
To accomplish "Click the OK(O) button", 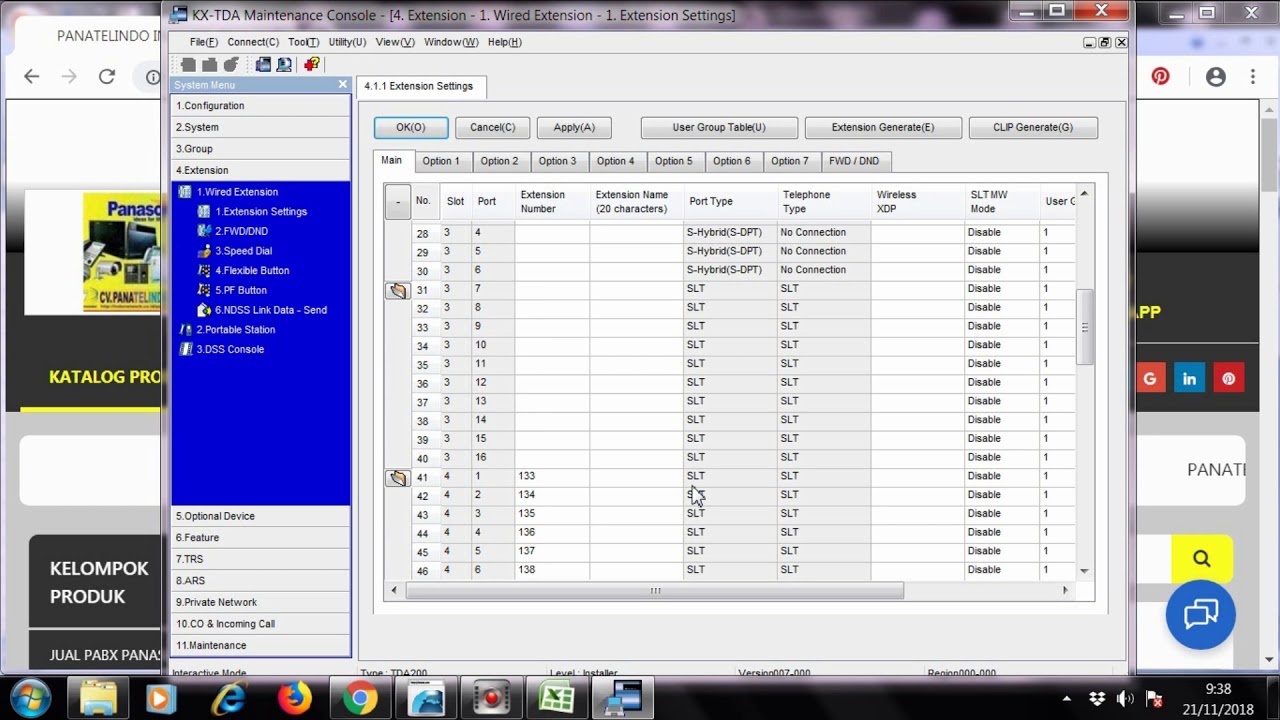I will click(411, 127).
